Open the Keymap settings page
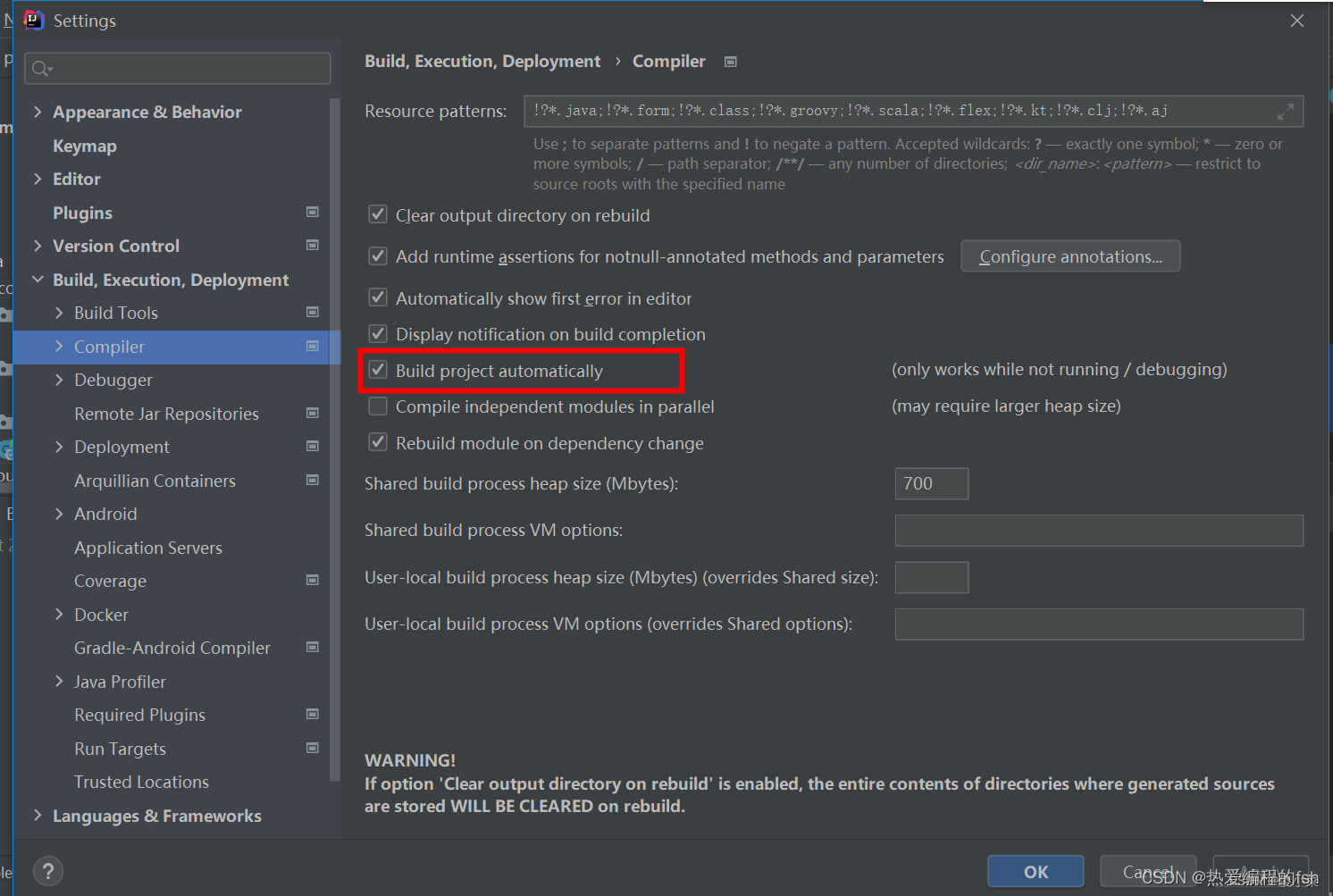The width and height of the screenshot is (1333, 896). [x=84, y=146]
